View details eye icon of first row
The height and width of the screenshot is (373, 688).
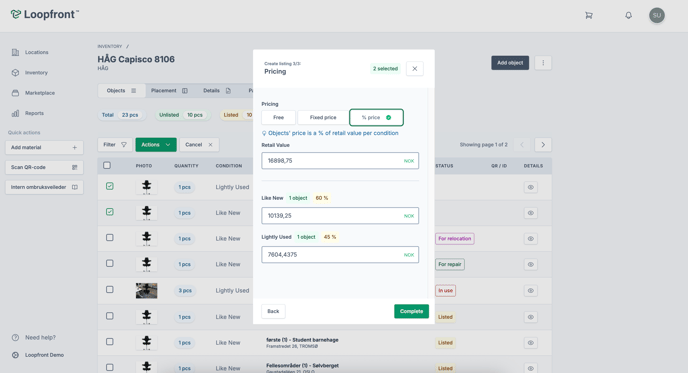530,187
